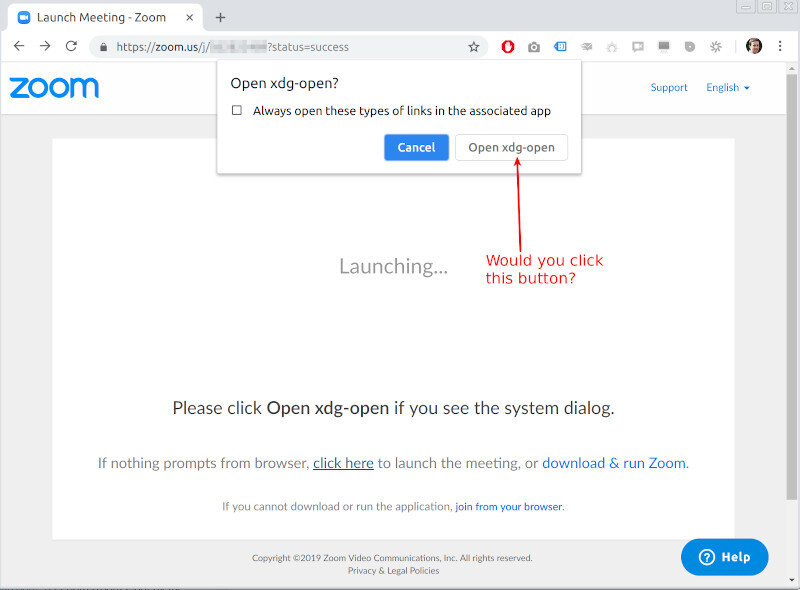
Task: Open a new browser tab
Action: pos(220,17)
